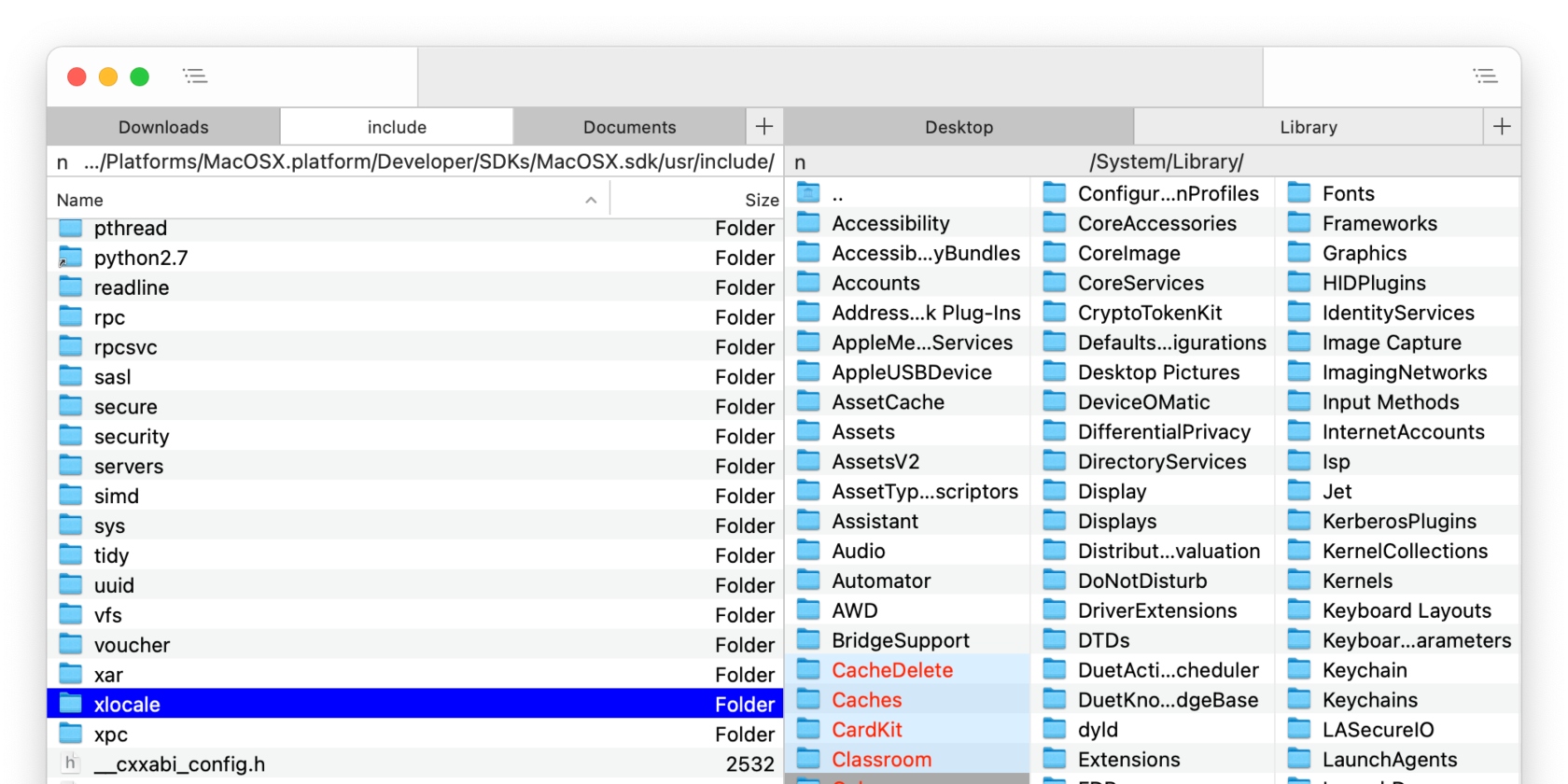Select the Input Methods entry
The width and height of the screenshot is (1568, 784).
[x=1398, y=402]
